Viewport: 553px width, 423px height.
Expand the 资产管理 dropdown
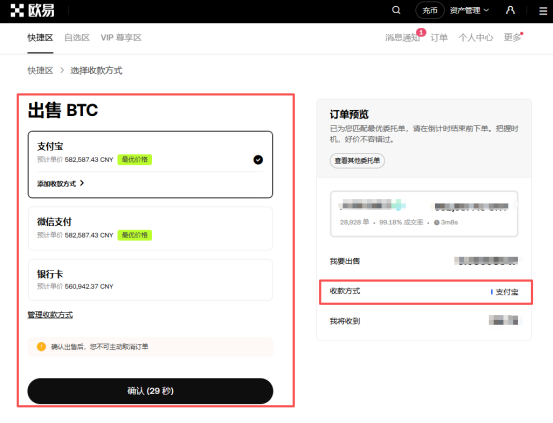tap(469, 11)
